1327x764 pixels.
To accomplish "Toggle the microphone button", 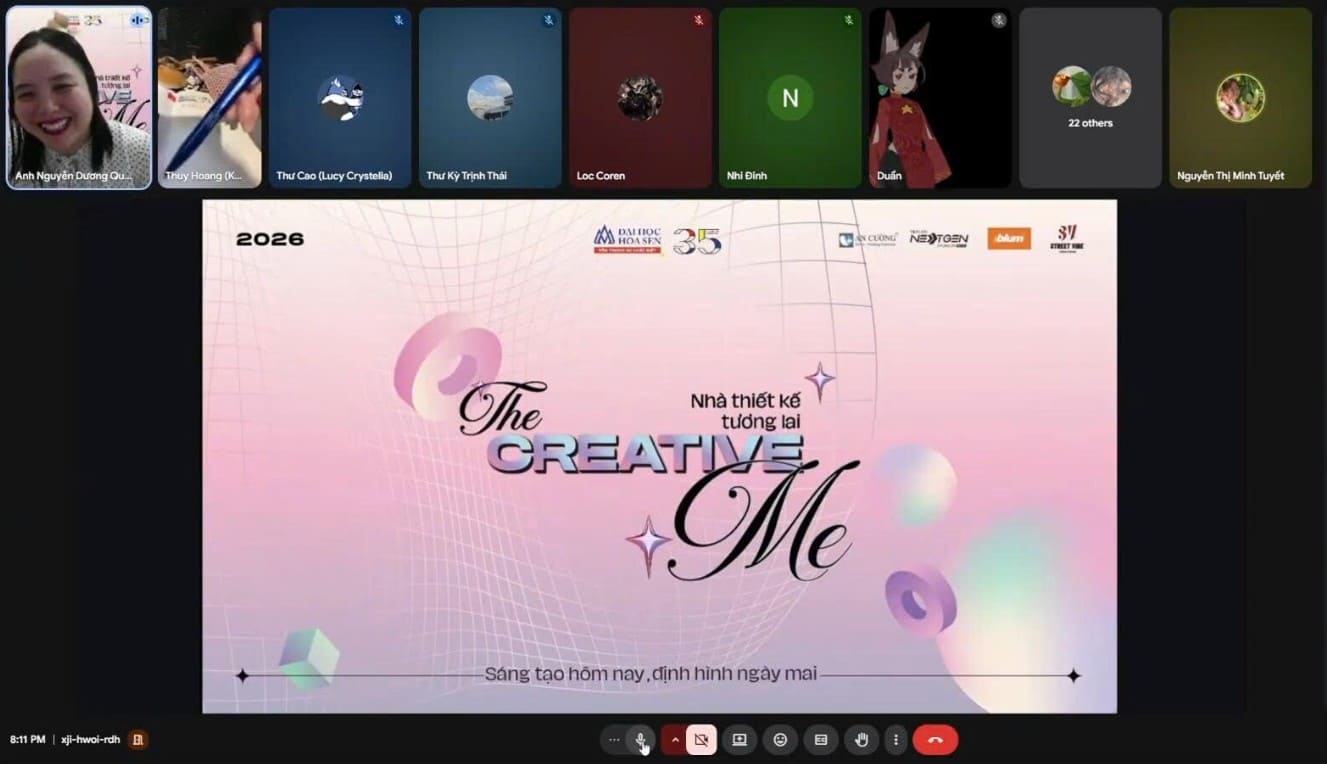I will pos(641,740).
